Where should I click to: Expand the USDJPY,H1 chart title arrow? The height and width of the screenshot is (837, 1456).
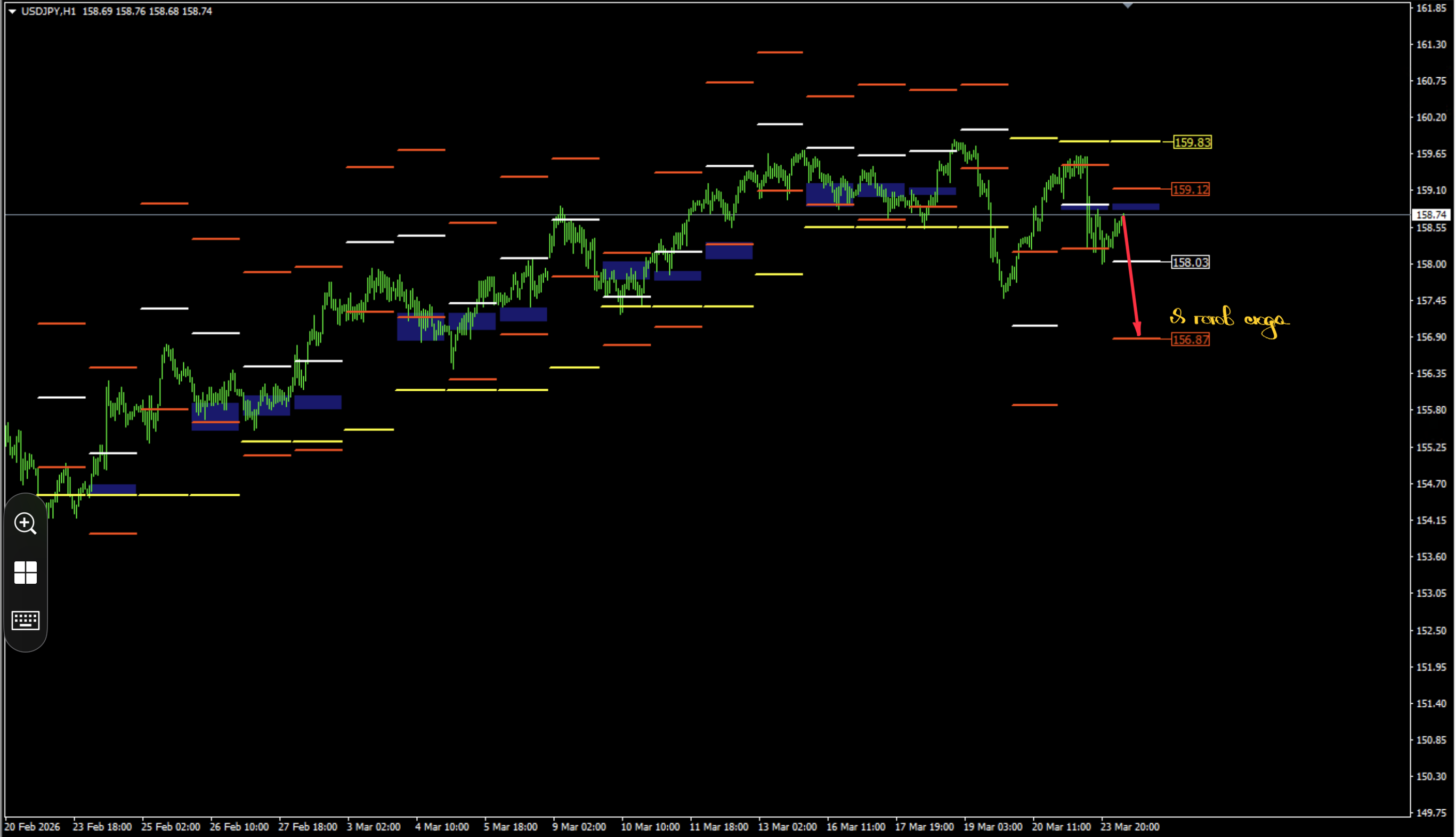click(x=12, y=11)
